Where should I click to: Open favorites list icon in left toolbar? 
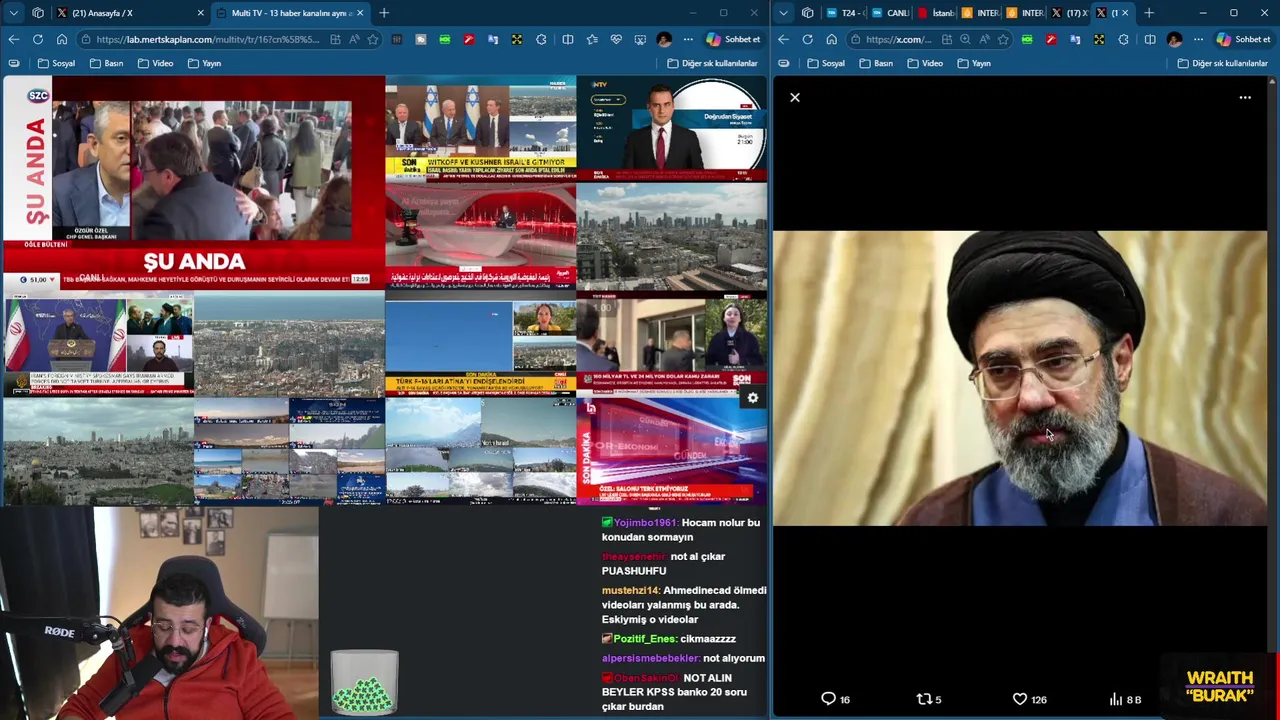coord(592,39)
